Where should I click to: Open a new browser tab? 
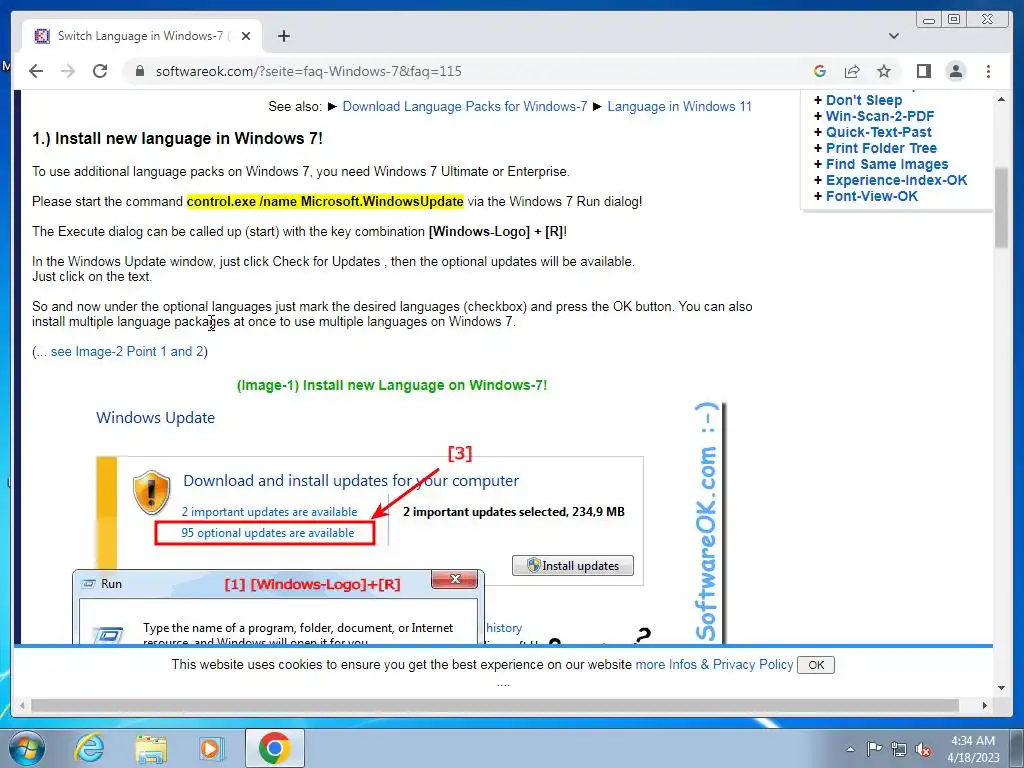coord(283,36)
